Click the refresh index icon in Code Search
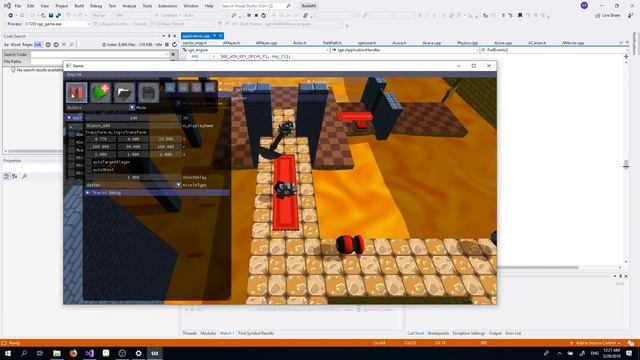Screen dimensions: 640x360 coord(174,44)
